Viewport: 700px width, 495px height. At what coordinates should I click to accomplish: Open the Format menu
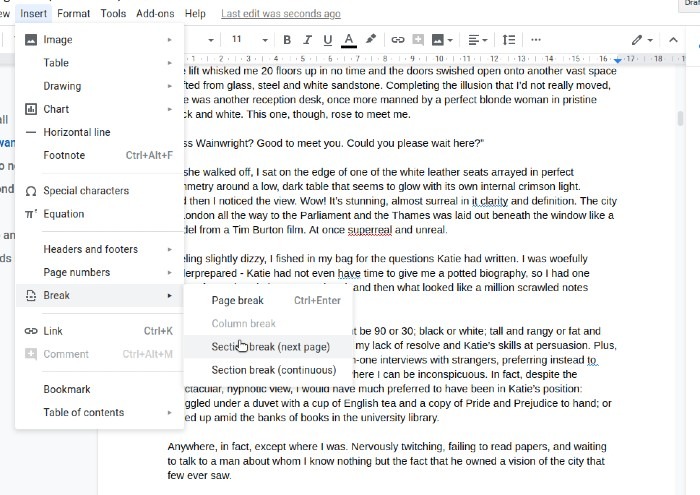point(73,13)
